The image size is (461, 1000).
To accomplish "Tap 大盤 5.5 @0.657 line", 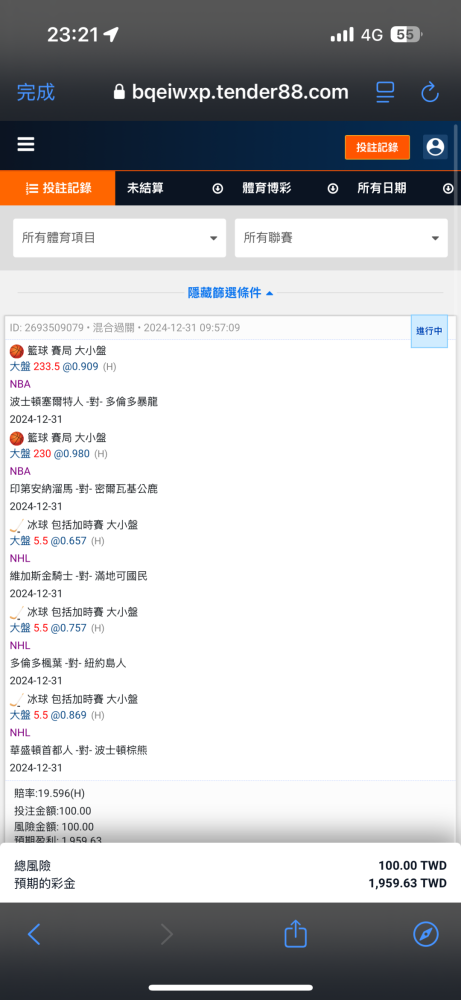I will coord(57,541).
